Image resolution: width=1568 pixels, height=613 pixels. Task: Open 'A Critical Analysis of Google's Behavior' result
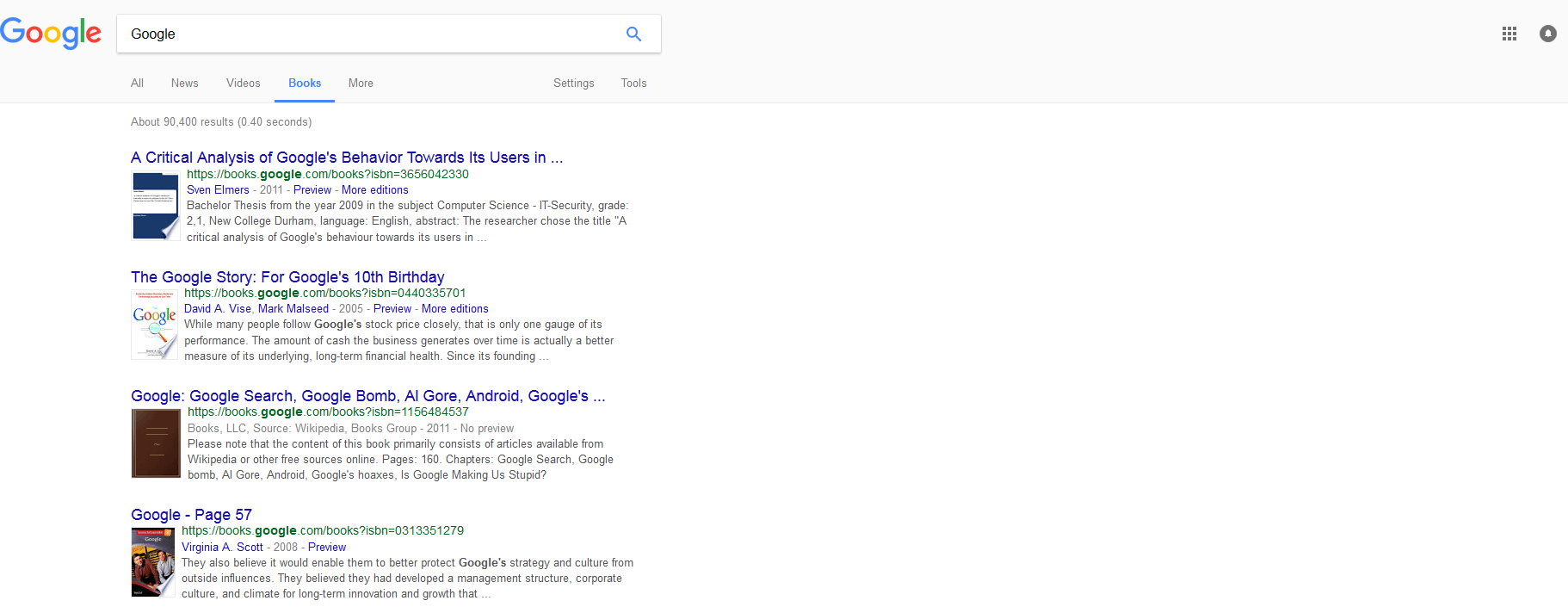pyautogui.click(x=347, y=158)
